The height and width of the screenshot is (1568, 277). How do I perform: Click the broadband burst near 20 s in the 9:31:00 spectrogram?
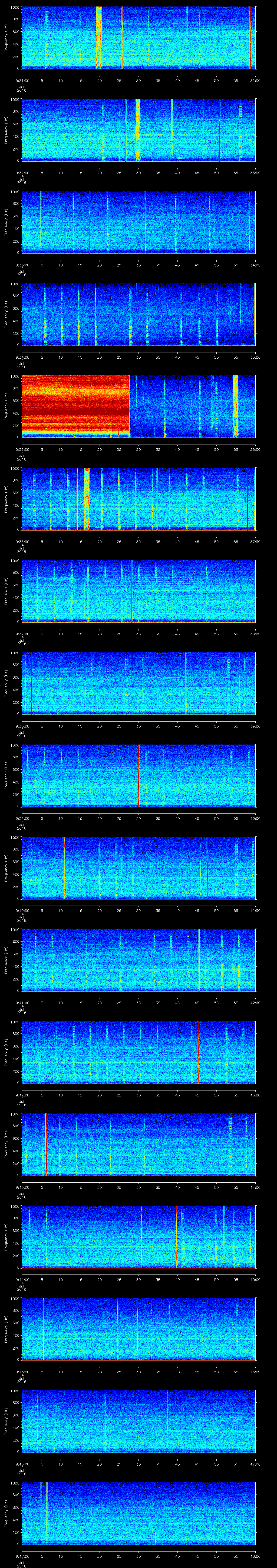pos(99,37)
